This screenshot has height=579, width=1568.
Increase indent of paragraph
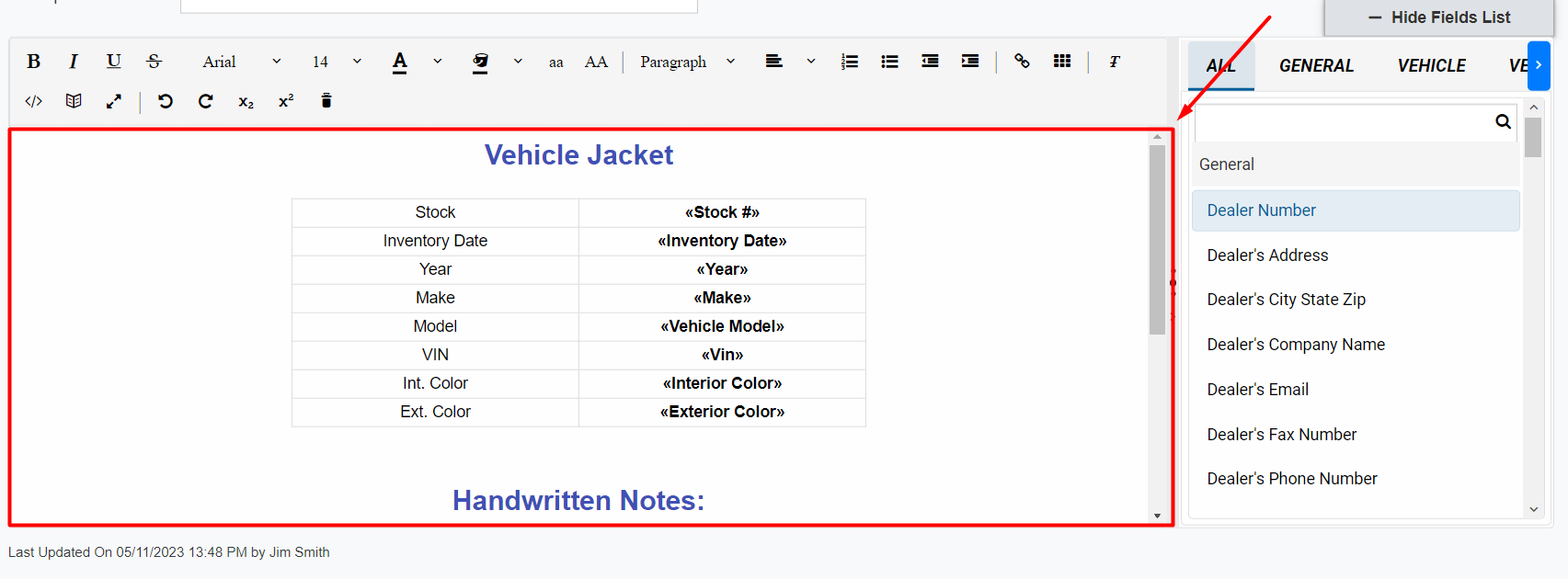(970, 62)
